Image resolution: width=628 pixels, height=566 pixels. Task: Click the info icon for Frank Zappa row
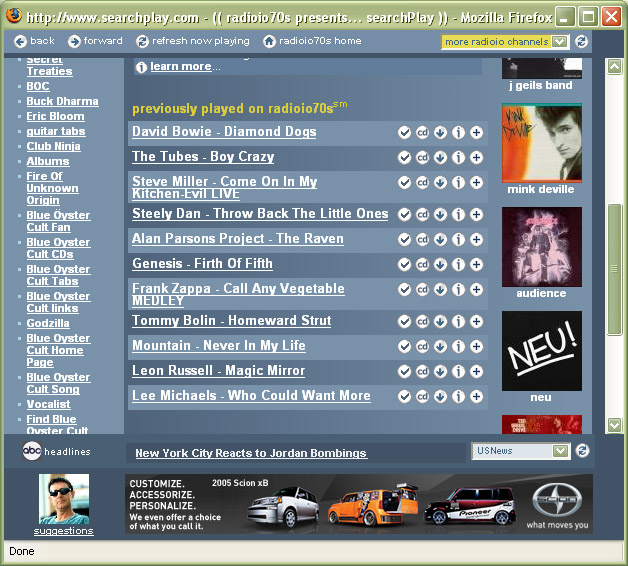tap(459, 290)
